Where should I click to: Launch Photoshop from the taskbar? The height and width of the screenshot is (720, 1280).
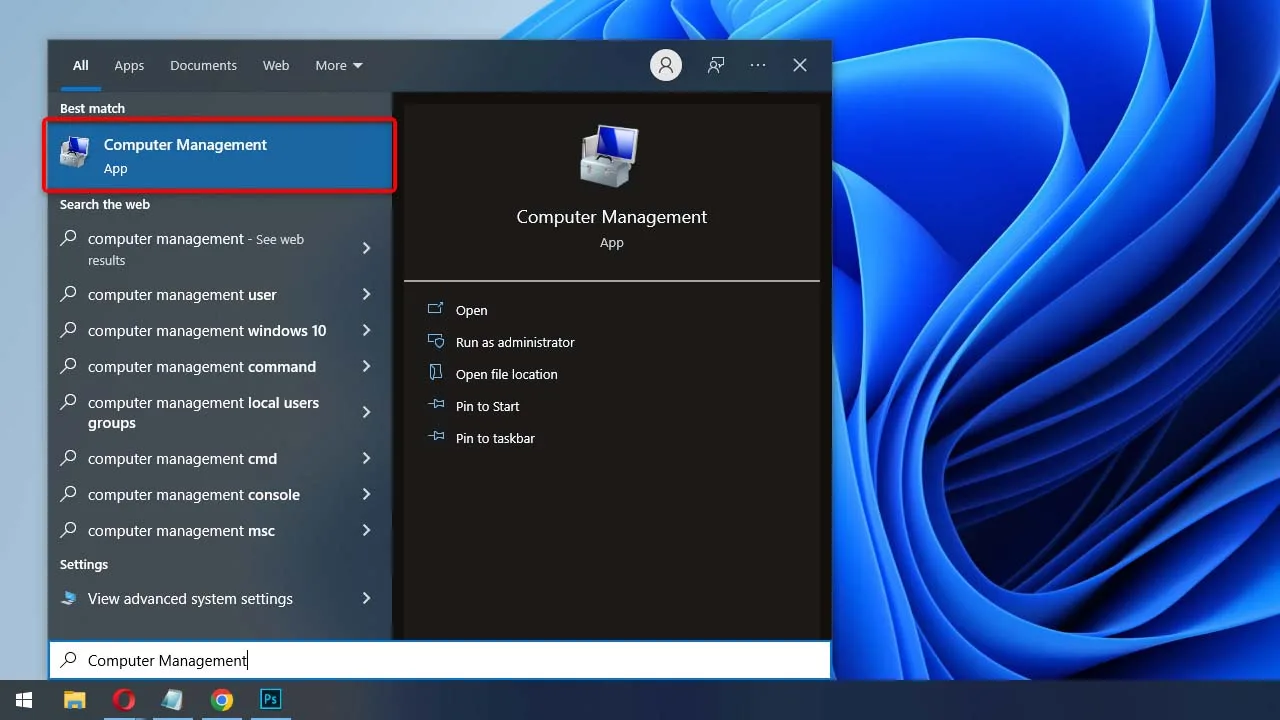pos(270,700)
